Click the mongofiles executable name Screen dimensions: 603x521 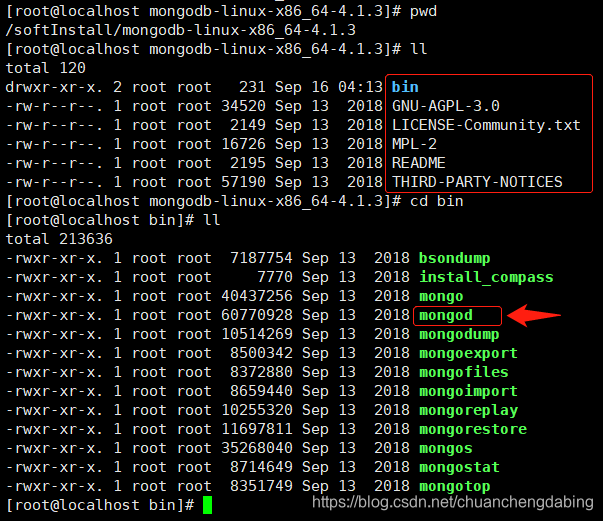pos(463,372)
